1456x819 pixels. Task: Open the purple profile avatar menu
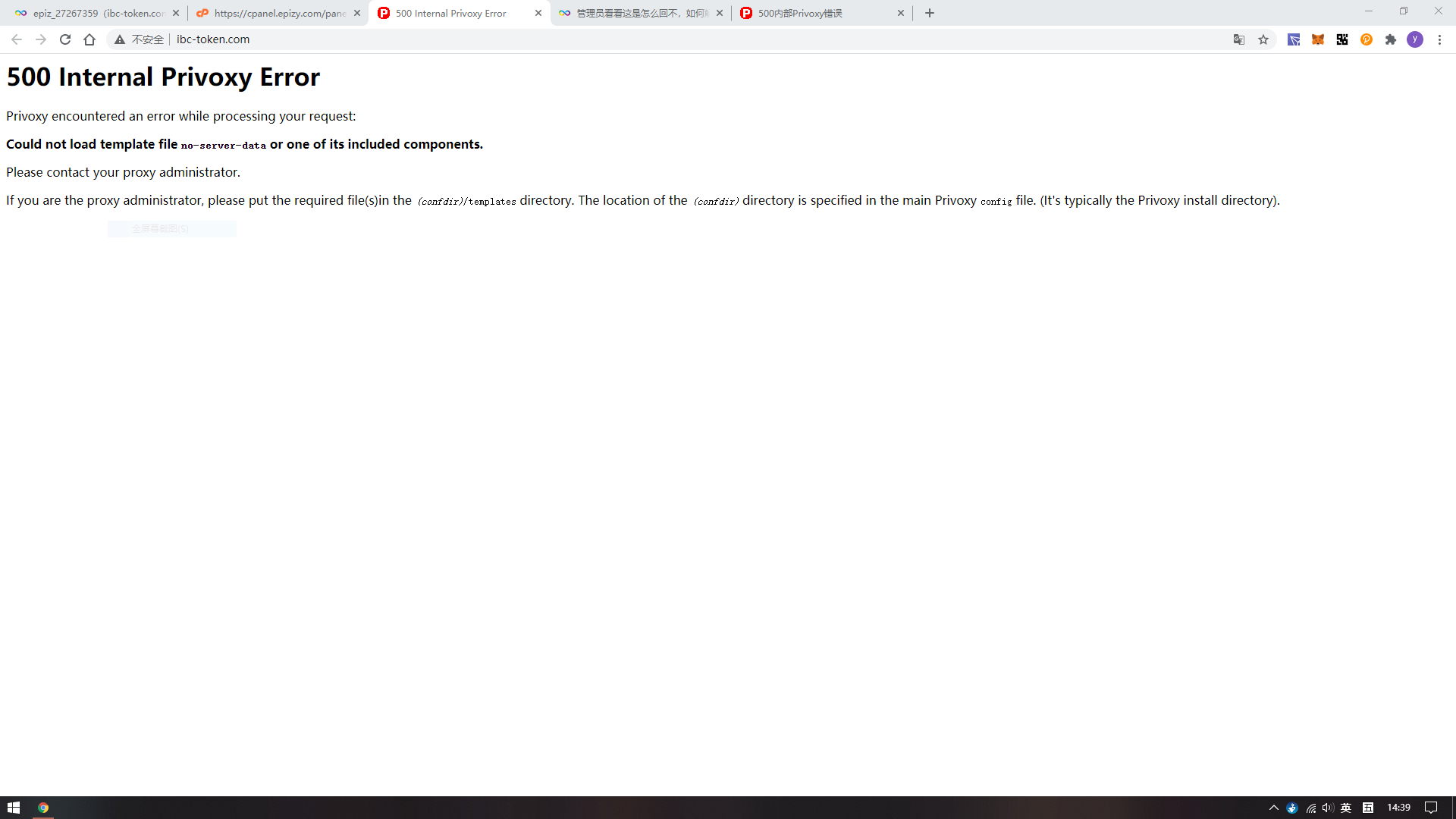pyautogui.click(x=1415, y=39)
